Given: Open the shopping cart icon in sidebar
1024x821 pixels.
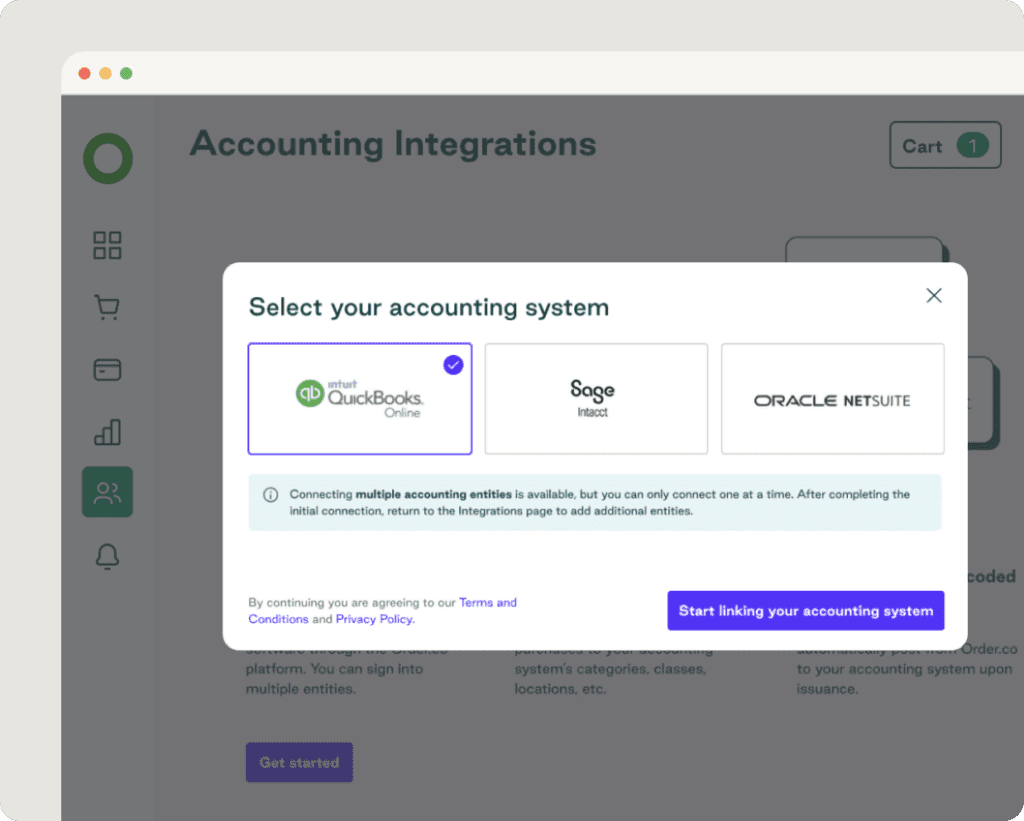Looking at the screenshot, I should tap(107, 307).
